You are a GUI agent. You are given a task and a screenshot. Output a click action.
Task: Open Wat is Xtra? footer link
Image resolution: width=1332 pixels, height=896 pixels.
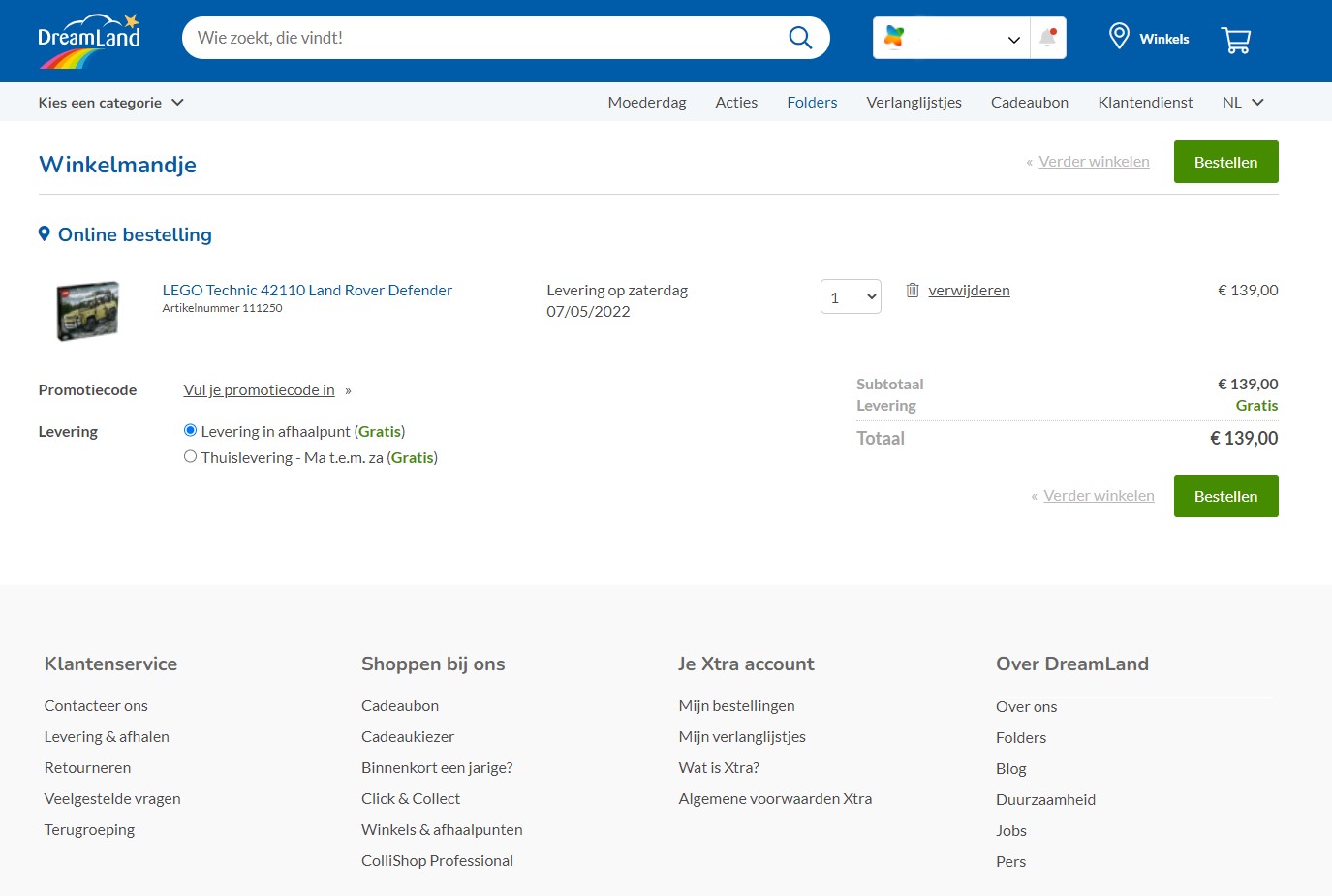(x=719, y=768)
